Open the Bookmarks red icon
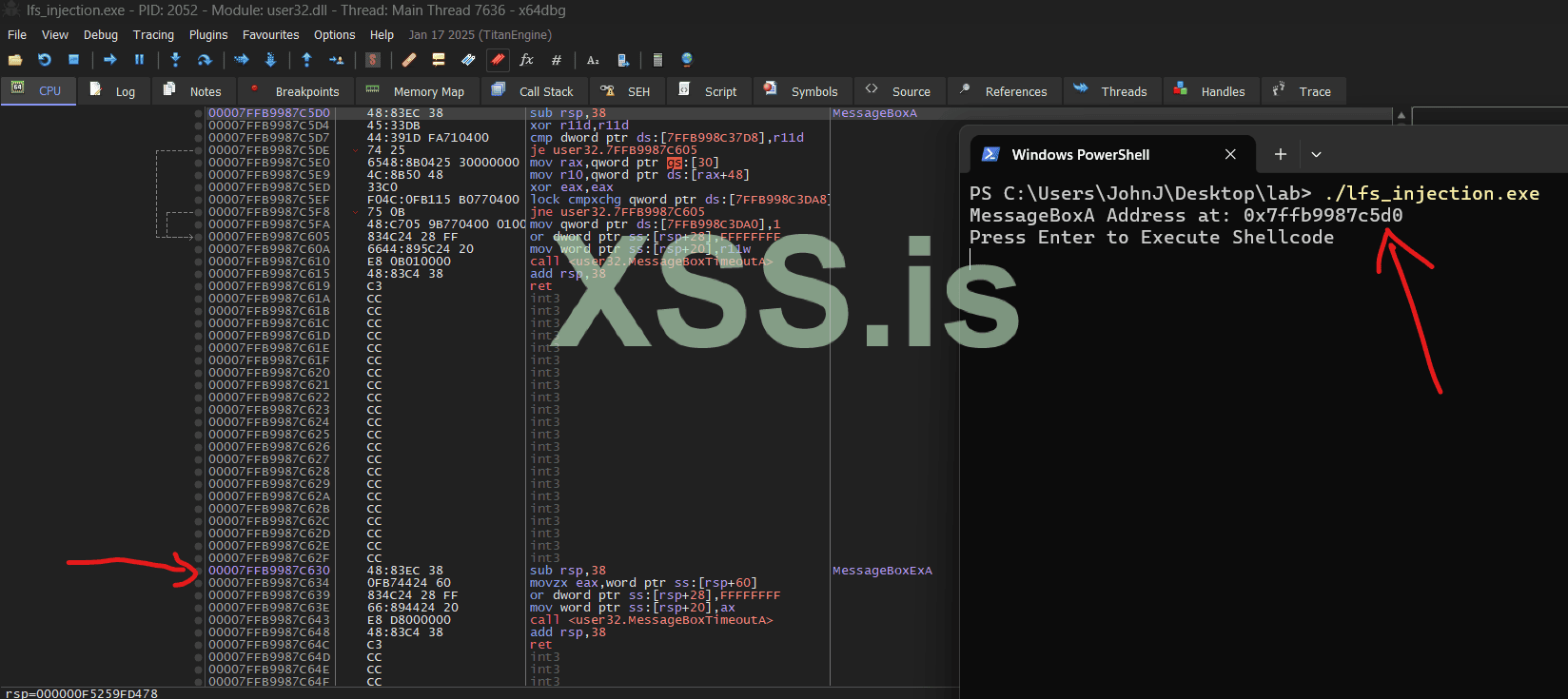 coord(498,60)
